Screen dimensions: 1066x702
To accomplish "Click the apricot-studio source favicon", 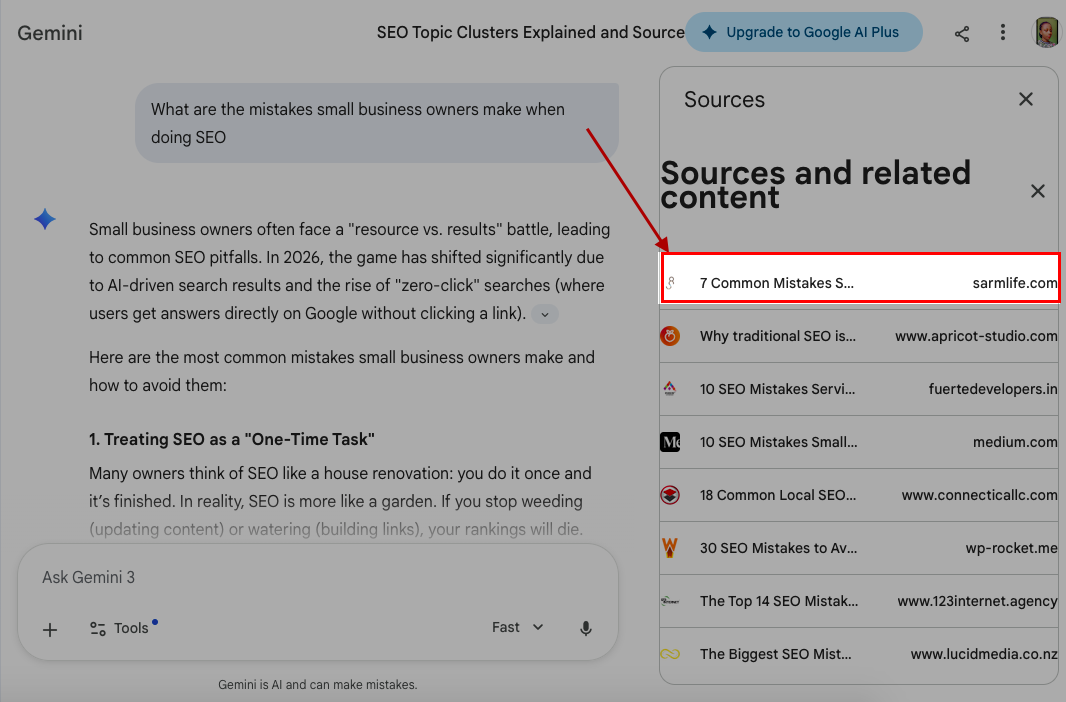I will pyautogui.click(x=670, y=336).
